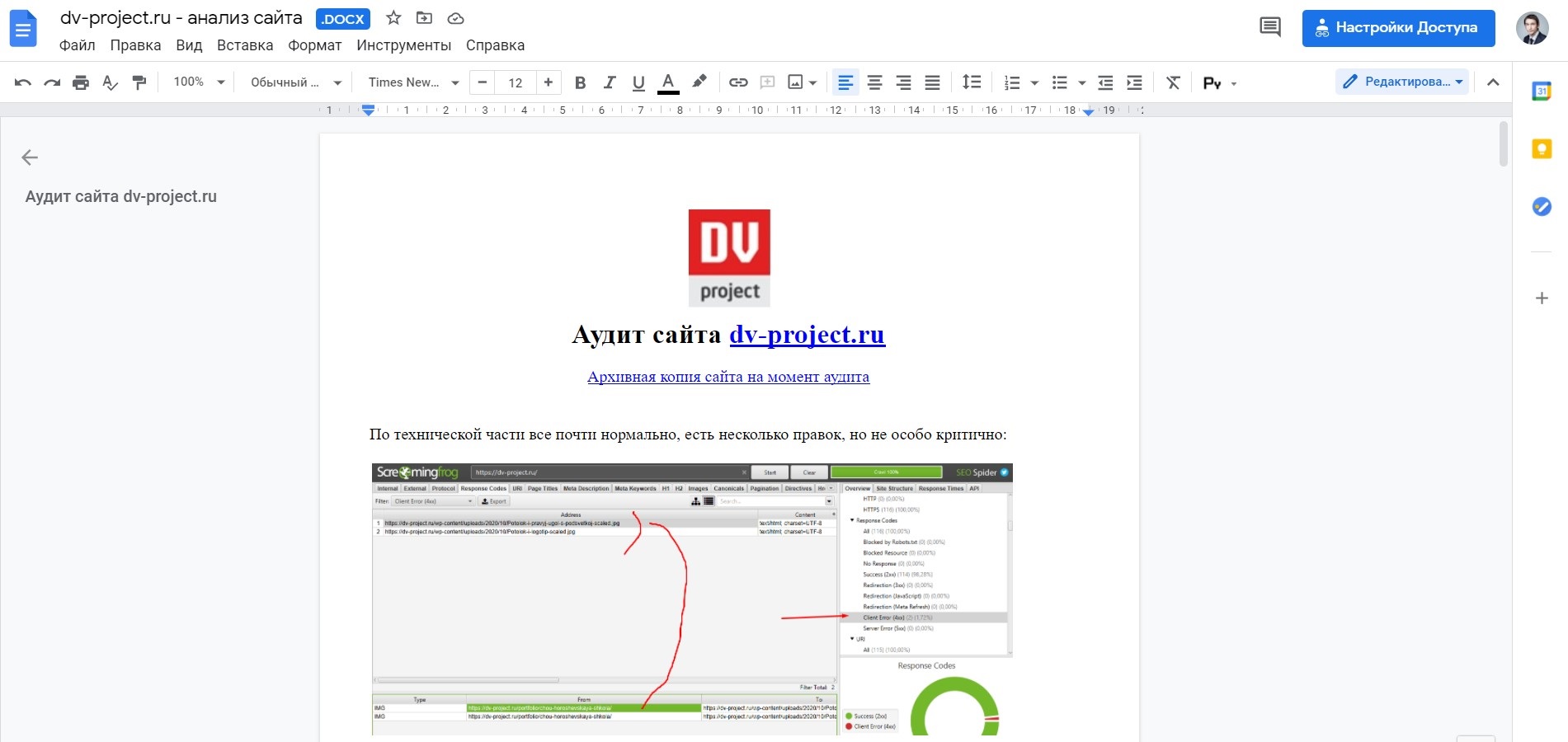Viewport: 1568px width, 742px height.
Task: Open Google Keep in the side panel
Action: pos(1542,149)
